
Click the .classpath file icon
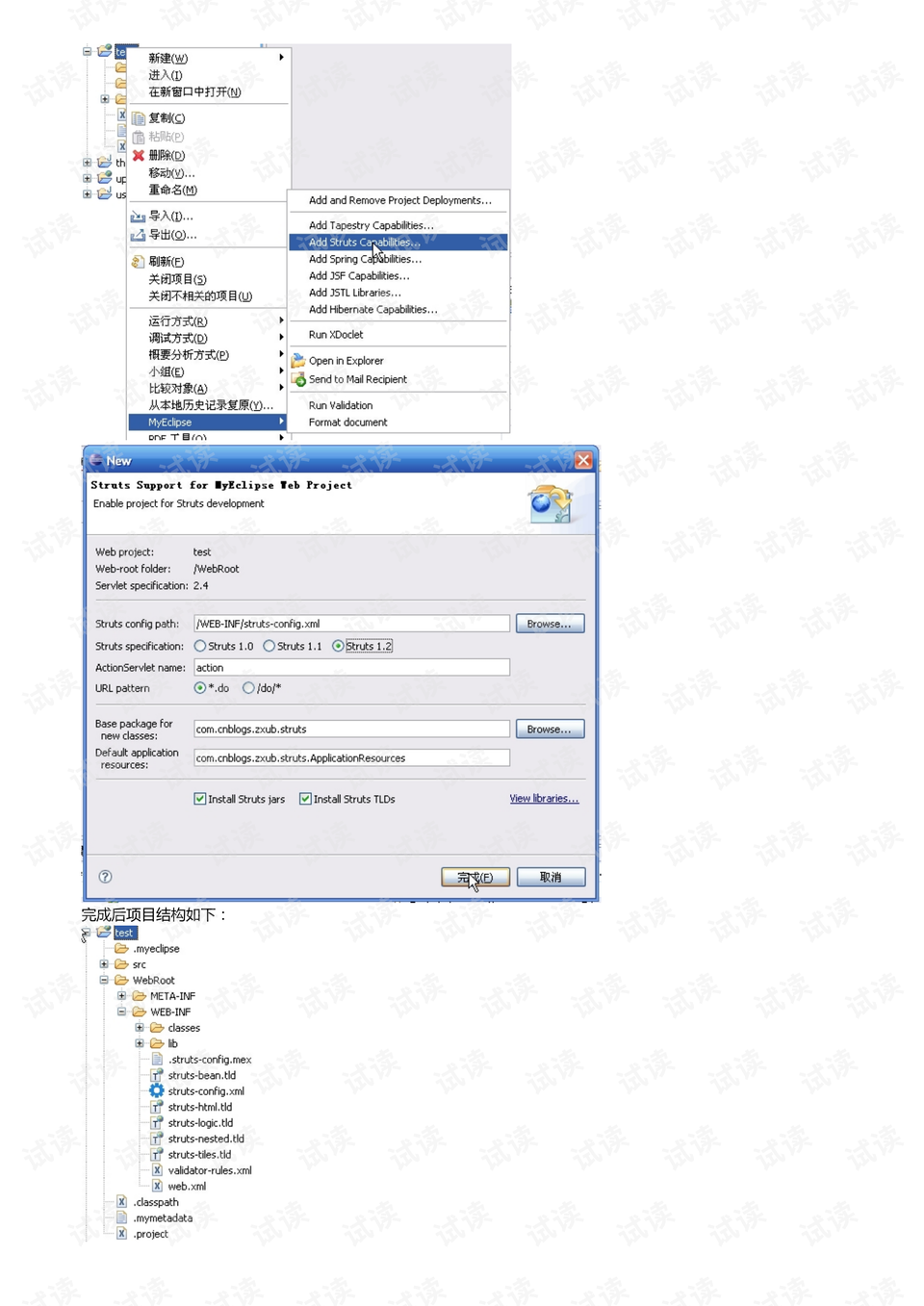tap(121, 1202)
